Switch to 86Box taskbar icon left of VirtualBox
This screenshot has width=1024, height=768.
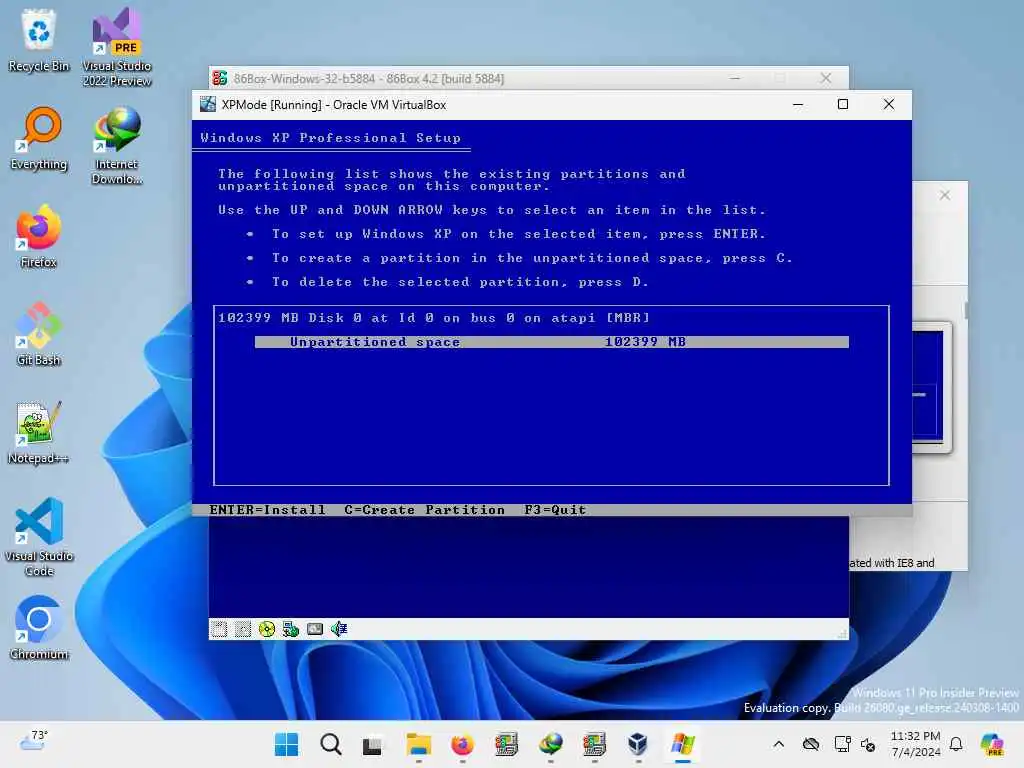coord(594,744)
